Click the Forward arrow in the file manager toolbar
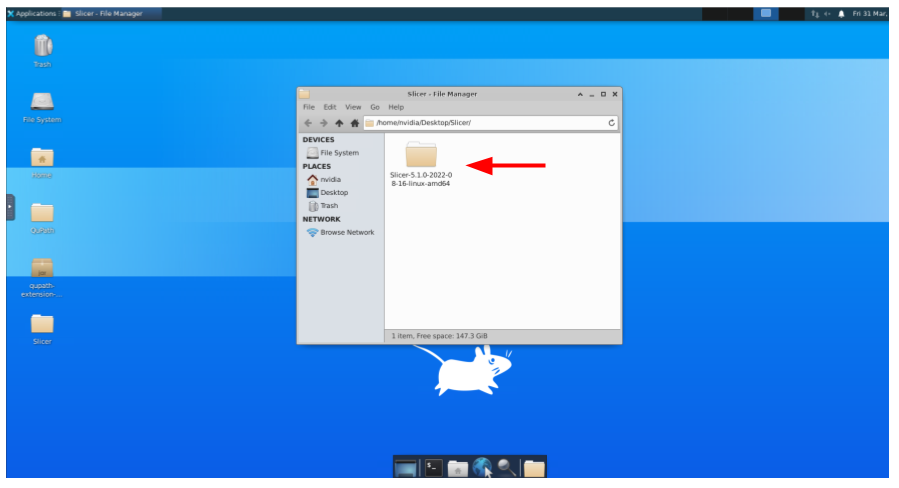Image resolution: width=899 pixels, height=488 pixels. point(323,123)
